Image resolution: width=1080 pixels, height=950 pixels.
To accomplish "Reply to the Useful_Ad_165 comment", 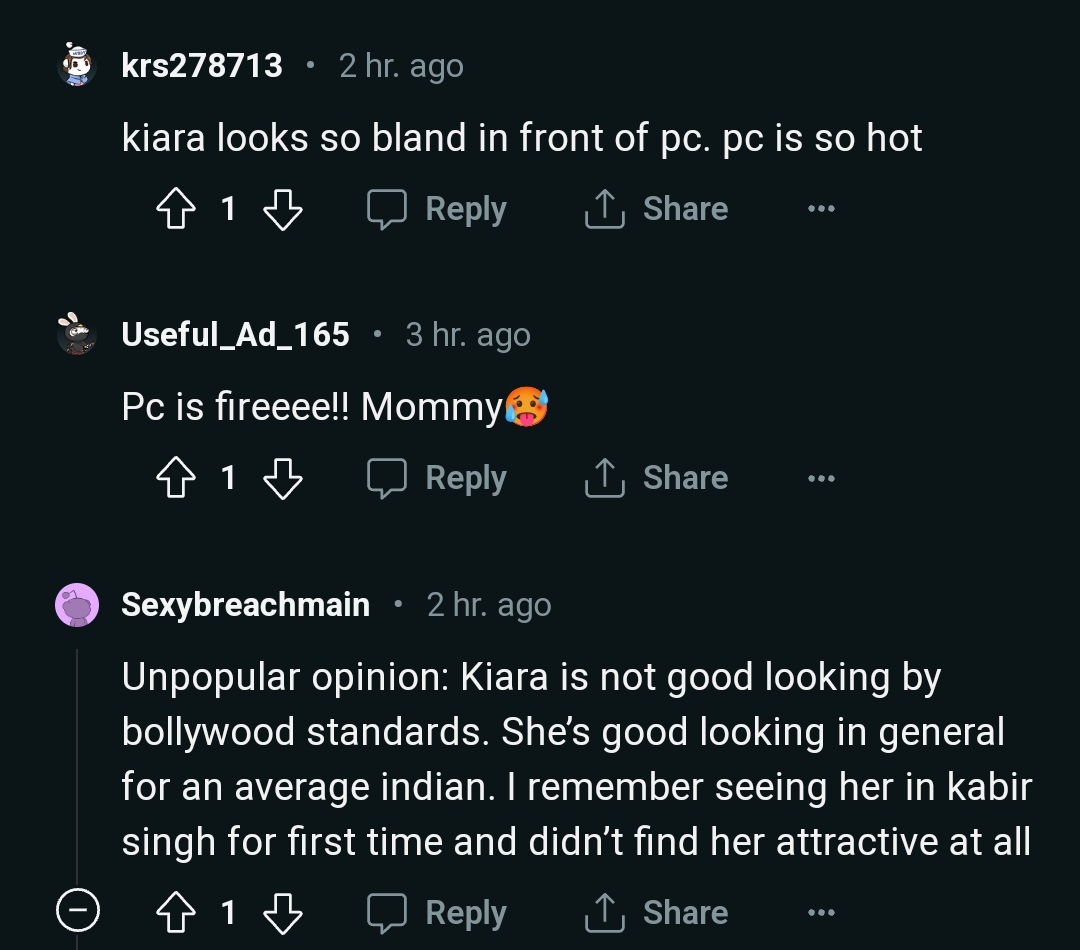I will coord(437,478).
